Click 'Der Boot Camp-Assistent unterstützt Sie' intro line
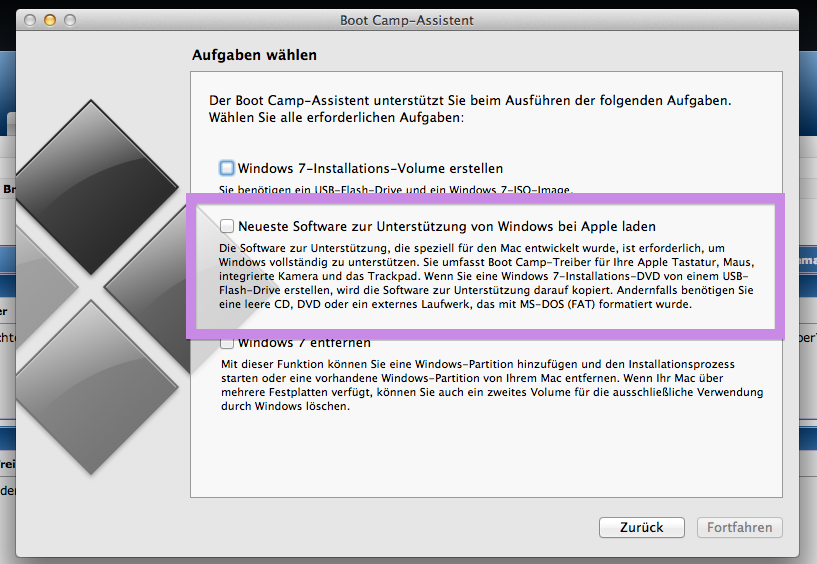The image size is (817, 564). pos(470,100)
